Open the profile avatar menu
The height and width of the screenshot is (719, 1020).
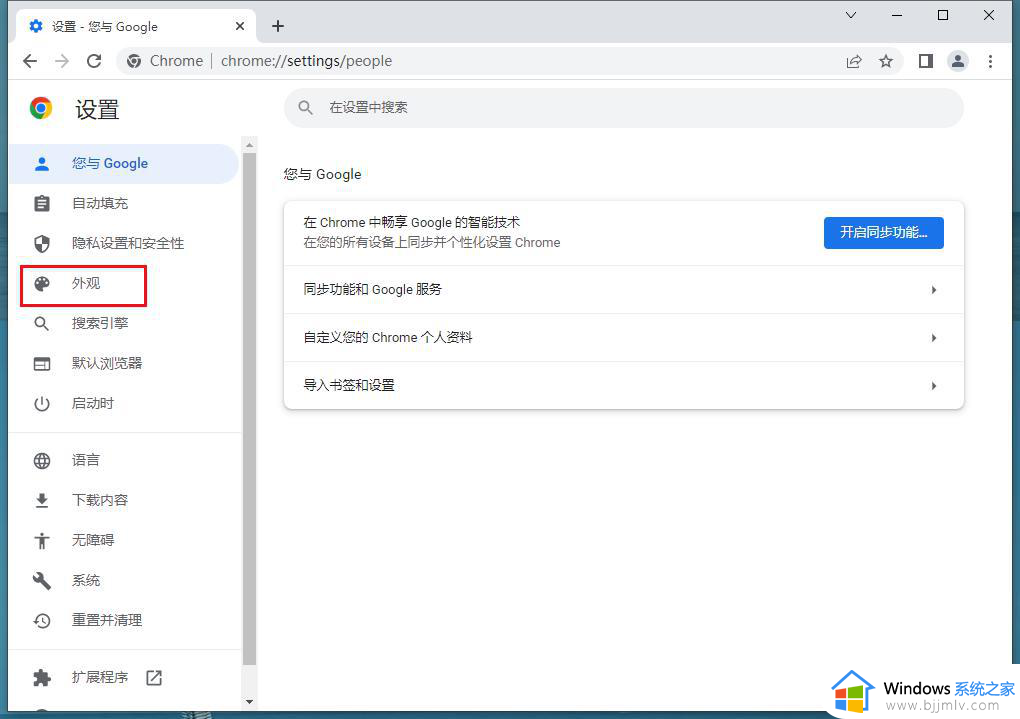point(958,61)
